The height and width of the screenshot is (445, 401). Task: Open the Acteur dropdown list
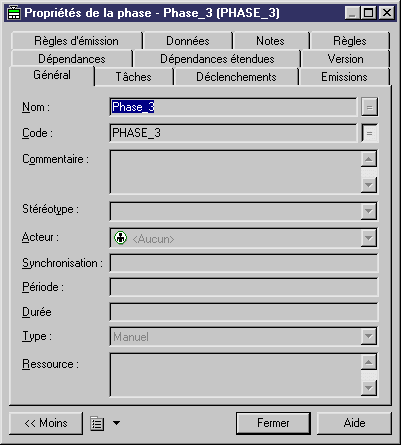click(369, 238)
